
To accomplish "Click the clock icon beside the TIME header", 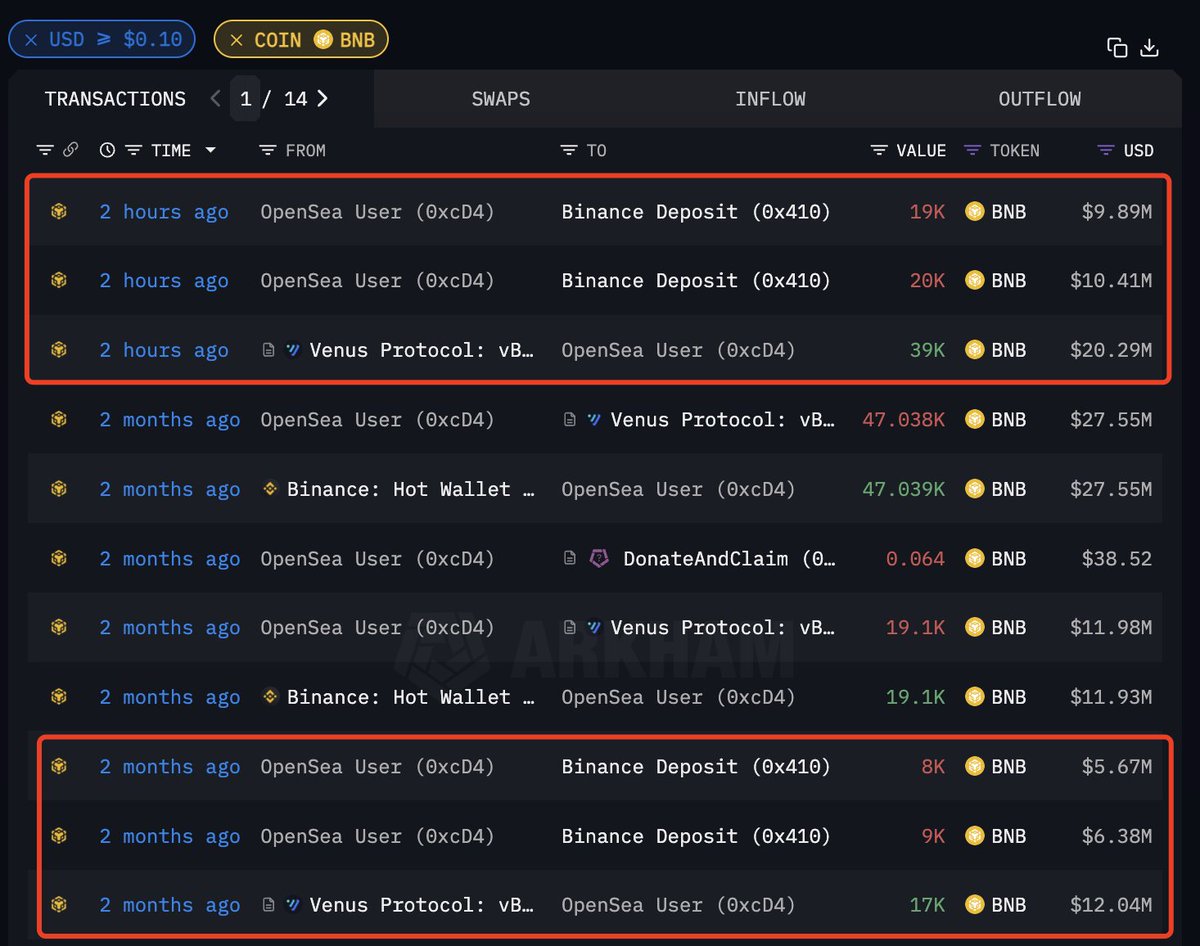I will (x=108, y=150).
